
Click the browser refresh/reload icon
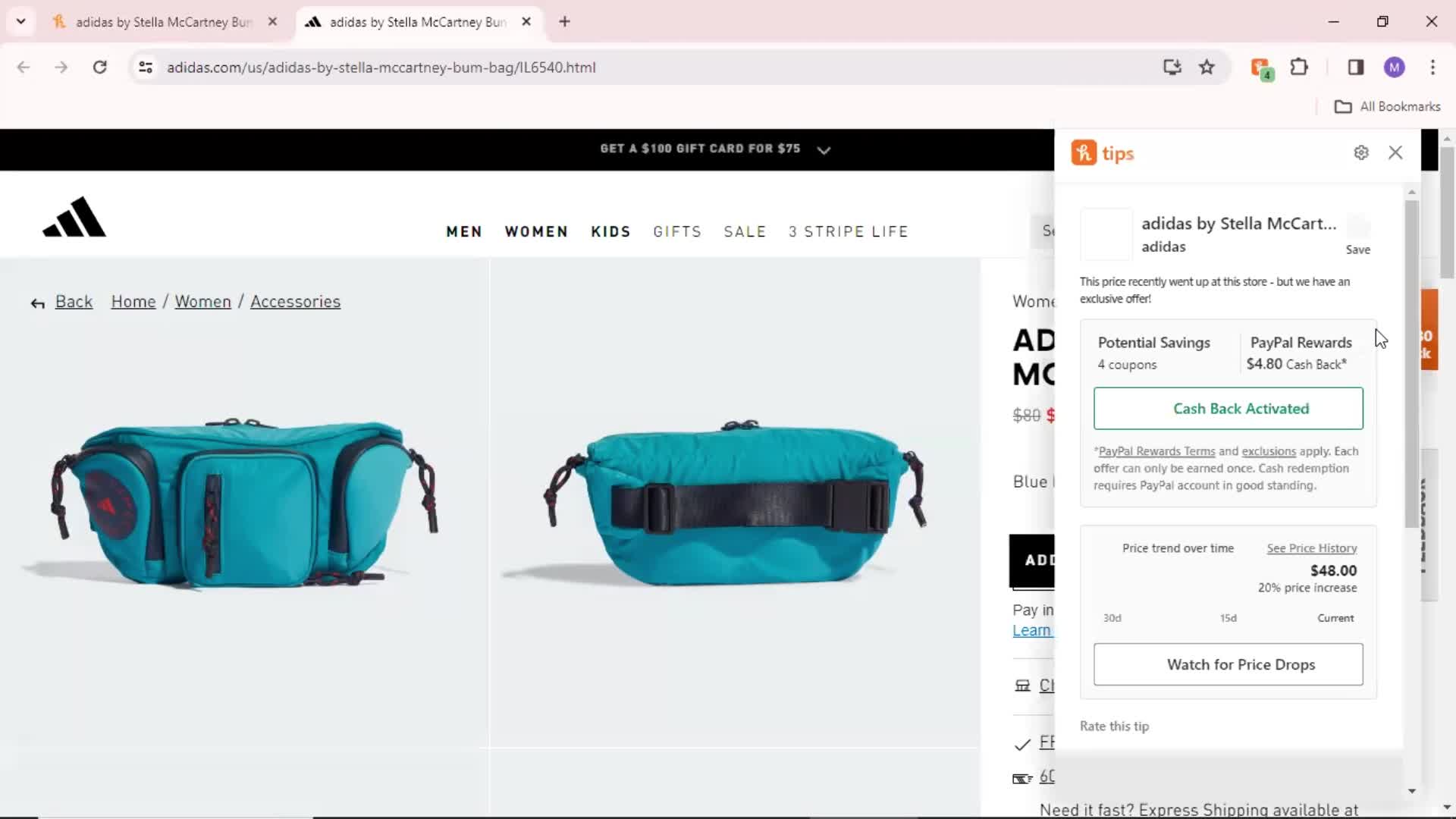tap(99, 67)
